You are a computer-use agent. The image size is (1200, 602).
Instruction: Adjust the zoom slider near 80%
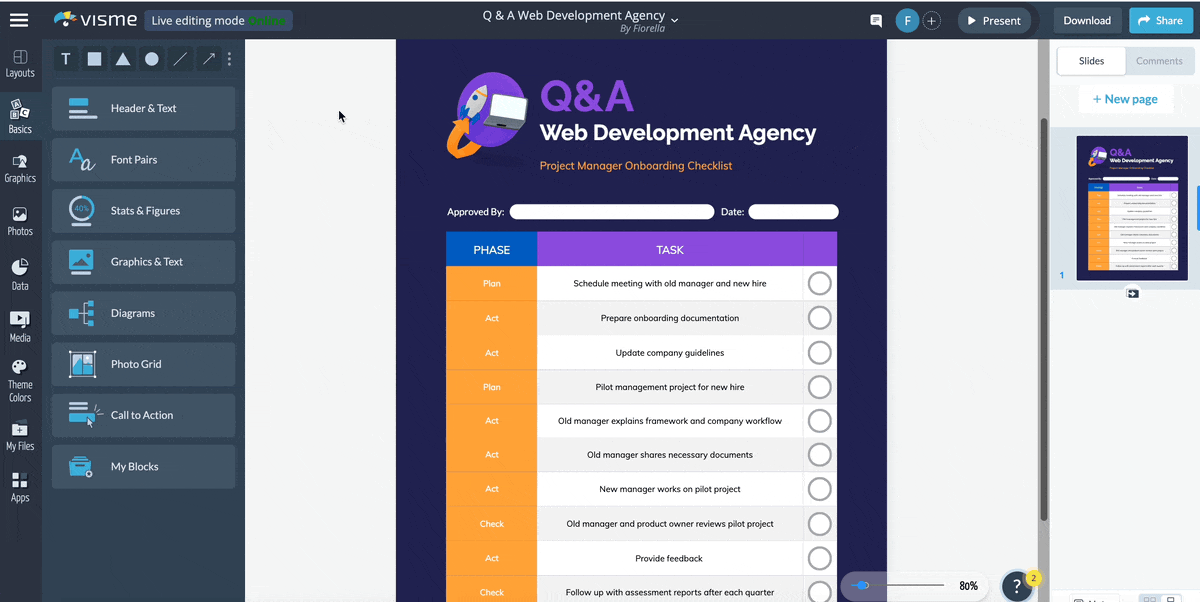862,586
